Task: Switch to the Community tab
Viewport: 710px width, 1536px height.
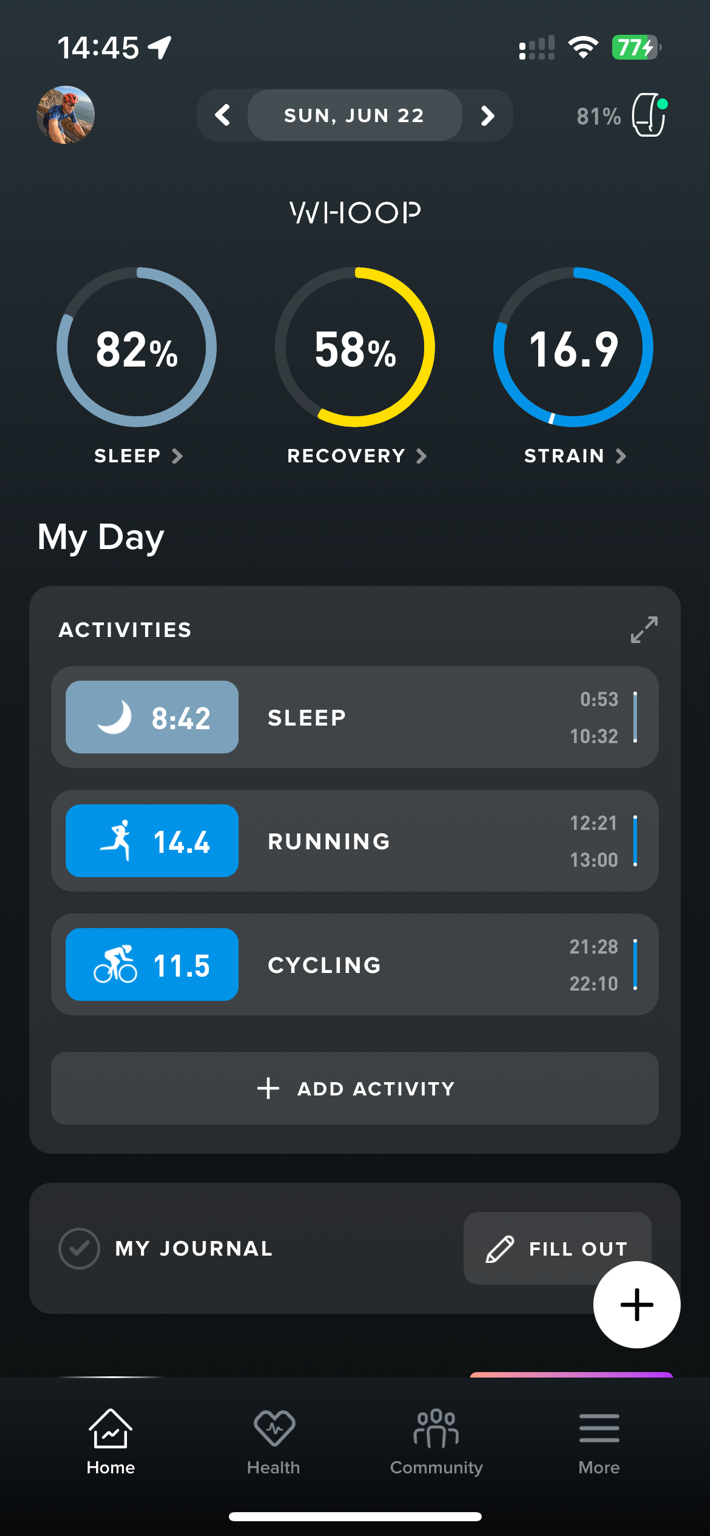Action: [x=436, y=1442]
